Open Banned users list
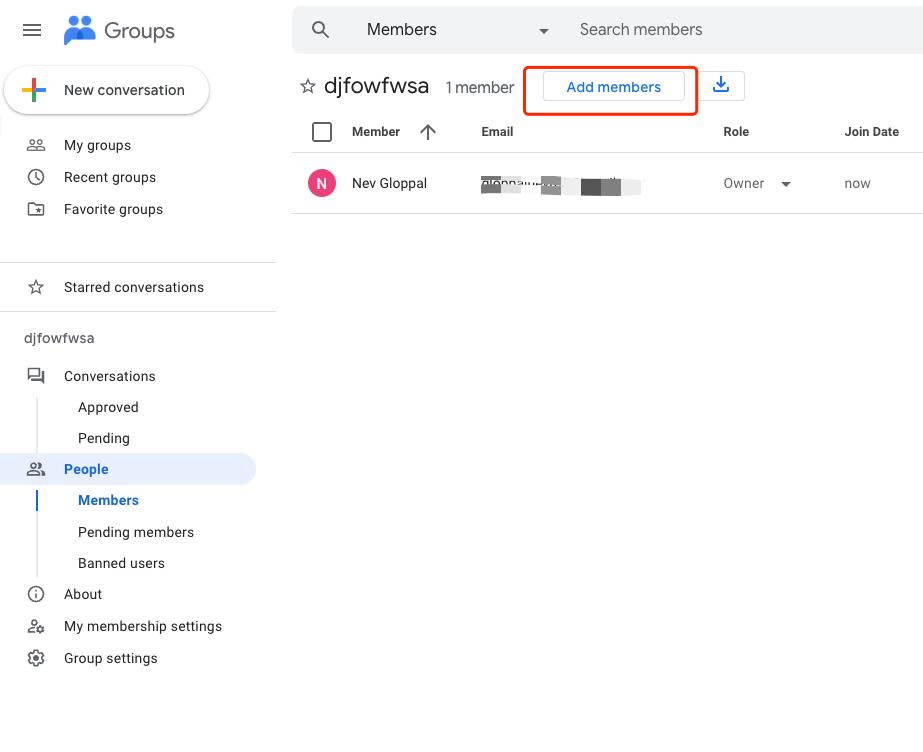The image size is (923, 752). pos(121,563)
